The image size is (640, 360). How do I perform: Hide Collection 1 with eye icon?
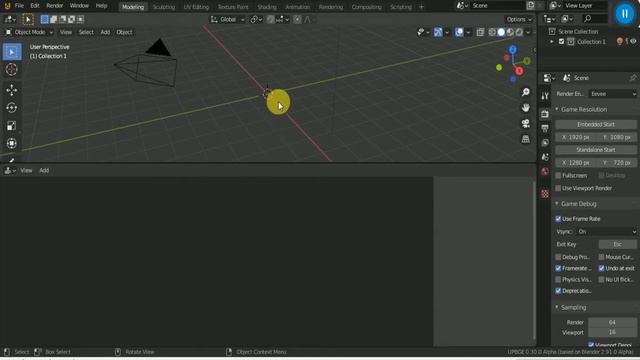(x=633, y=42)
